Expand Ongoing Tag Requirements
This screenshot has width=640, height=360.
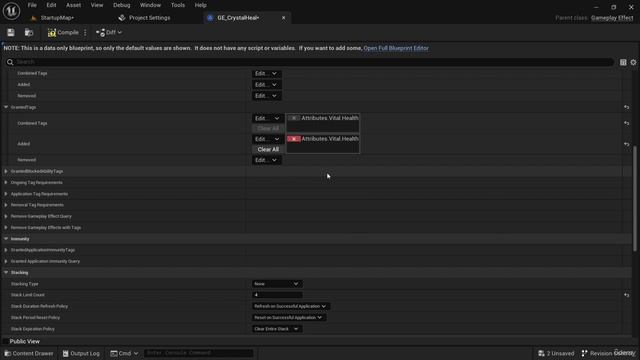coord(6,182)
